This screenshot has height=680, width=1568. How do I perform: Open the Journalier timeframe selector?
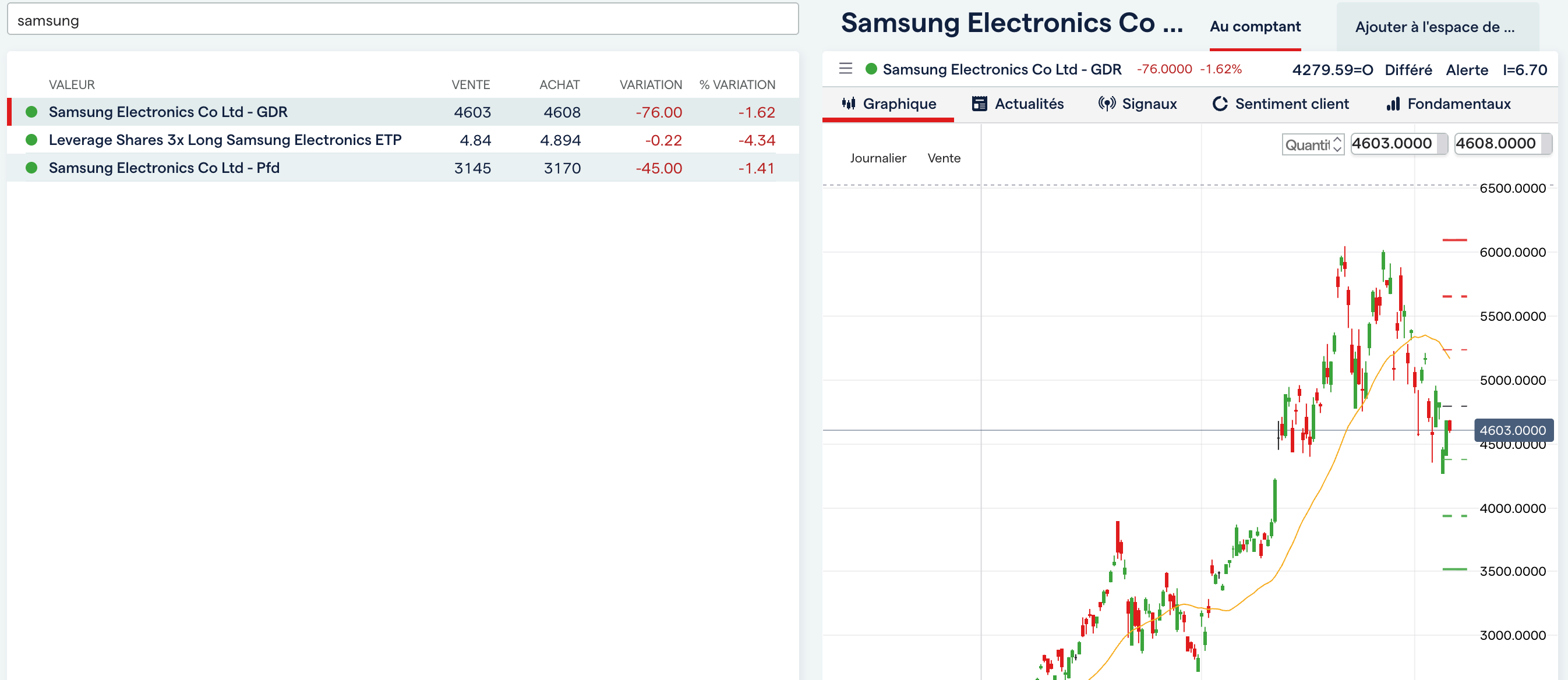coord(878,158)
